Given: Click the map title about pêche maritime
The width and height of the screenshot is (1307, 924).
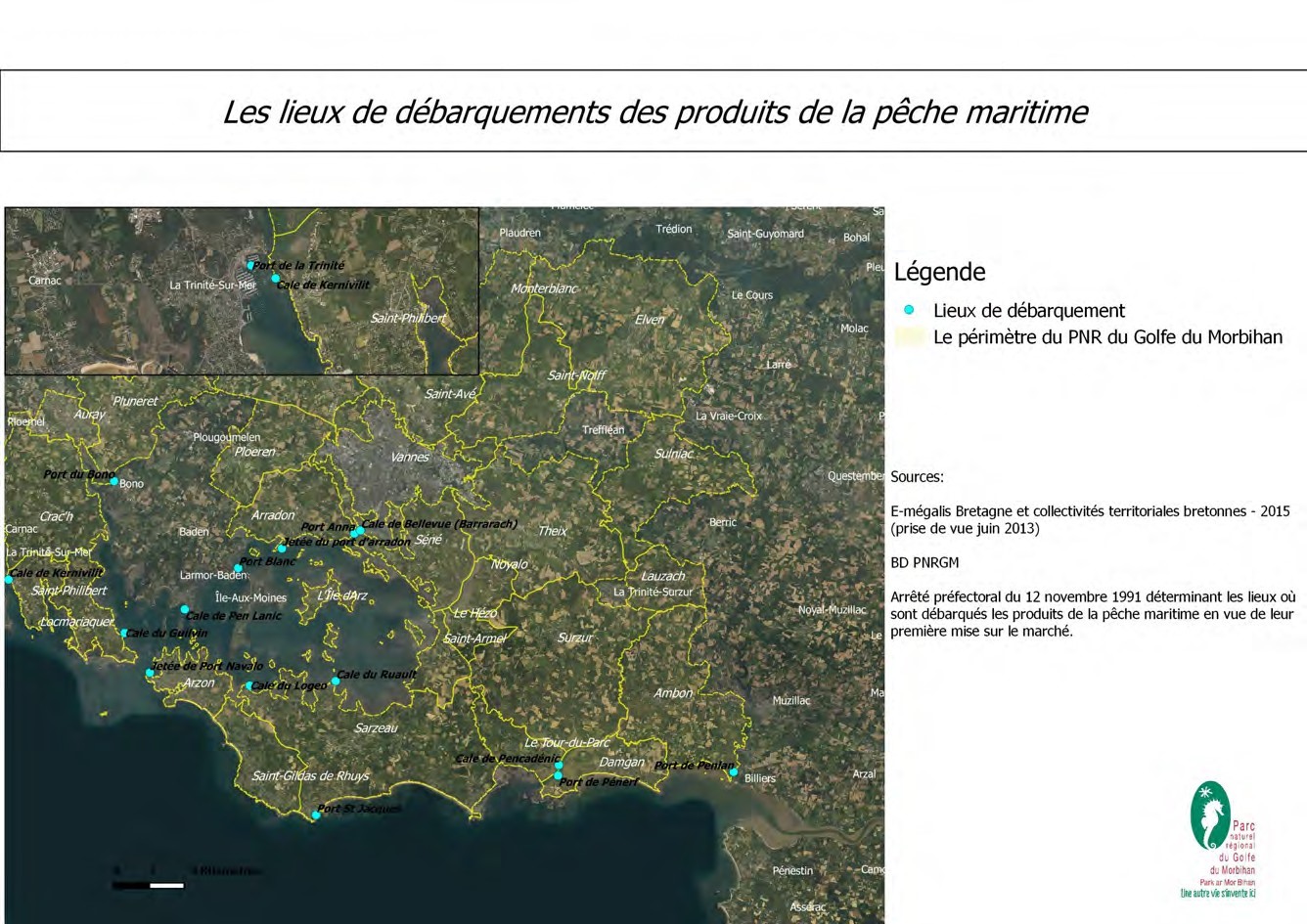Looking at the screenshot, I should pos(654,111).
